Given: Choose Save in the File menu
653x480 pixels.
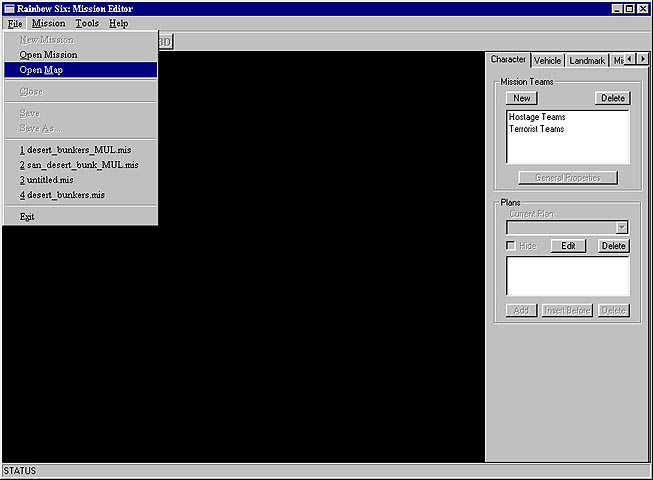Looking at the screenshot, I should tap(80, 113).
